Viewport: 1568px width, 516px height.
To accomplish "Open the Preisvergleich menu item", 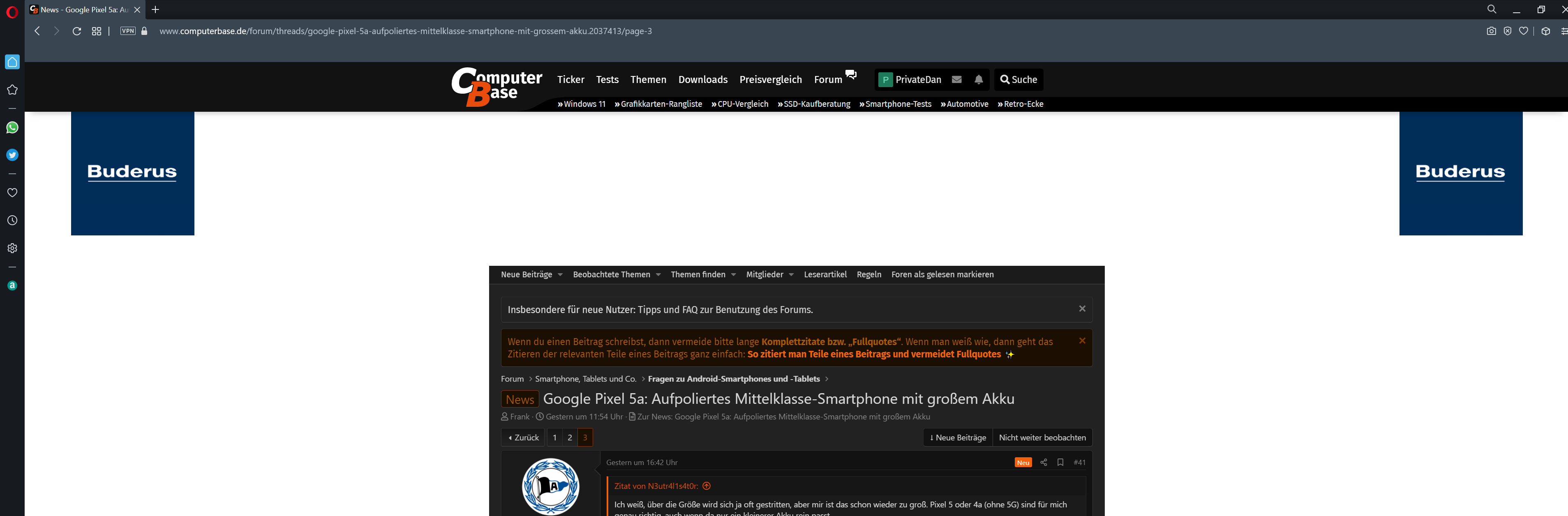I will tap(770, 80).
